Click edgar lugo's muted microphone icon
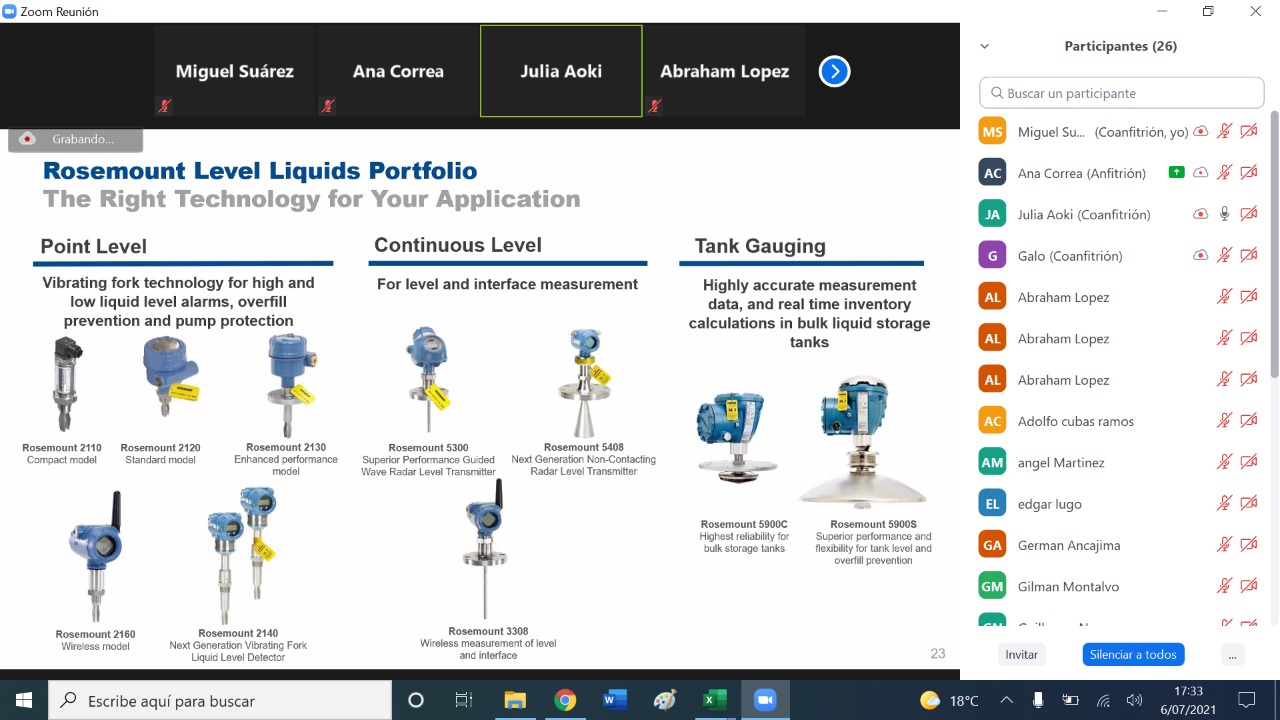Screen dimensions: 1280x720 pyautogui.click(x=1224, y=504)
